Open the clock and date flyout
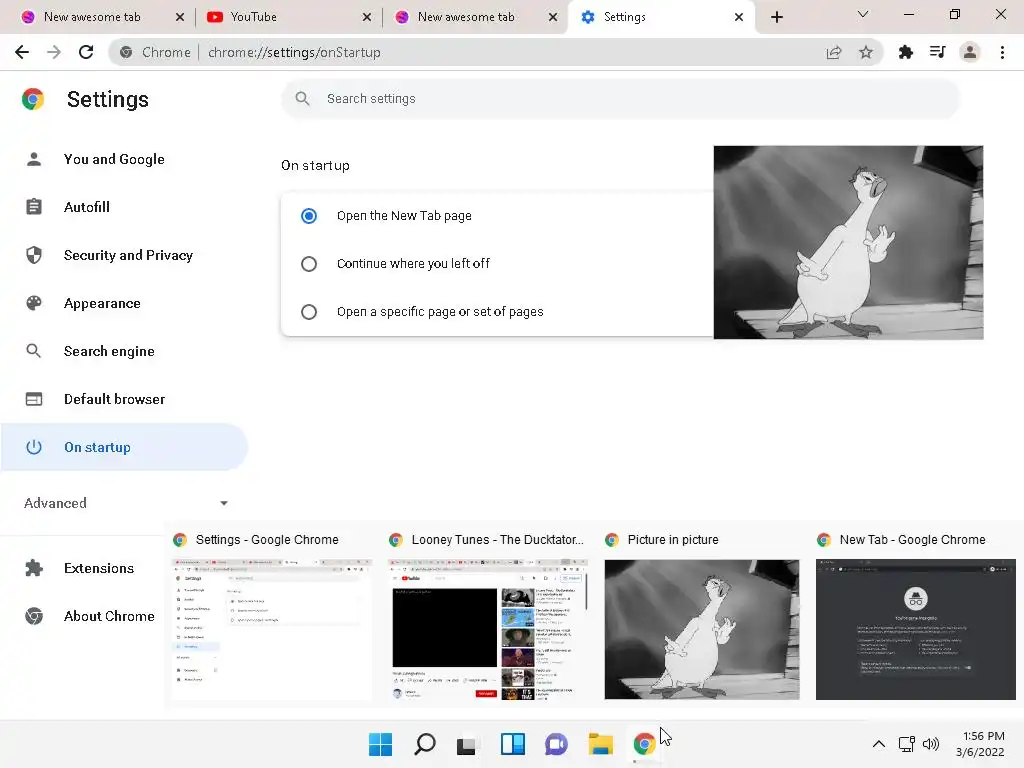 pos(981,744)
